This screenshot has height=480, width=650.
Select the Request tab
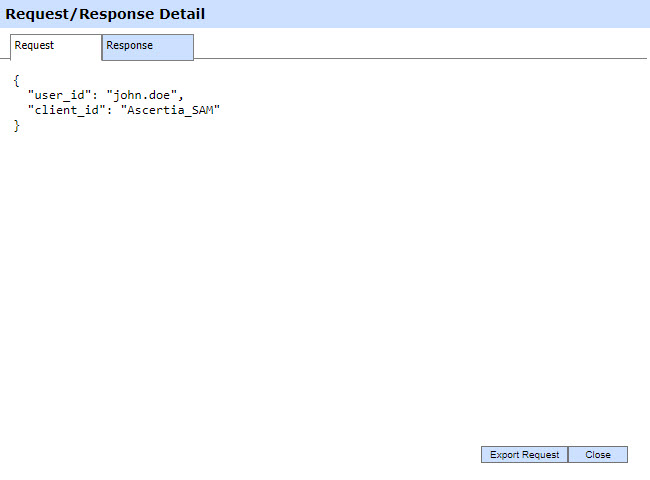pyautogui.click(x=55, y=46)
